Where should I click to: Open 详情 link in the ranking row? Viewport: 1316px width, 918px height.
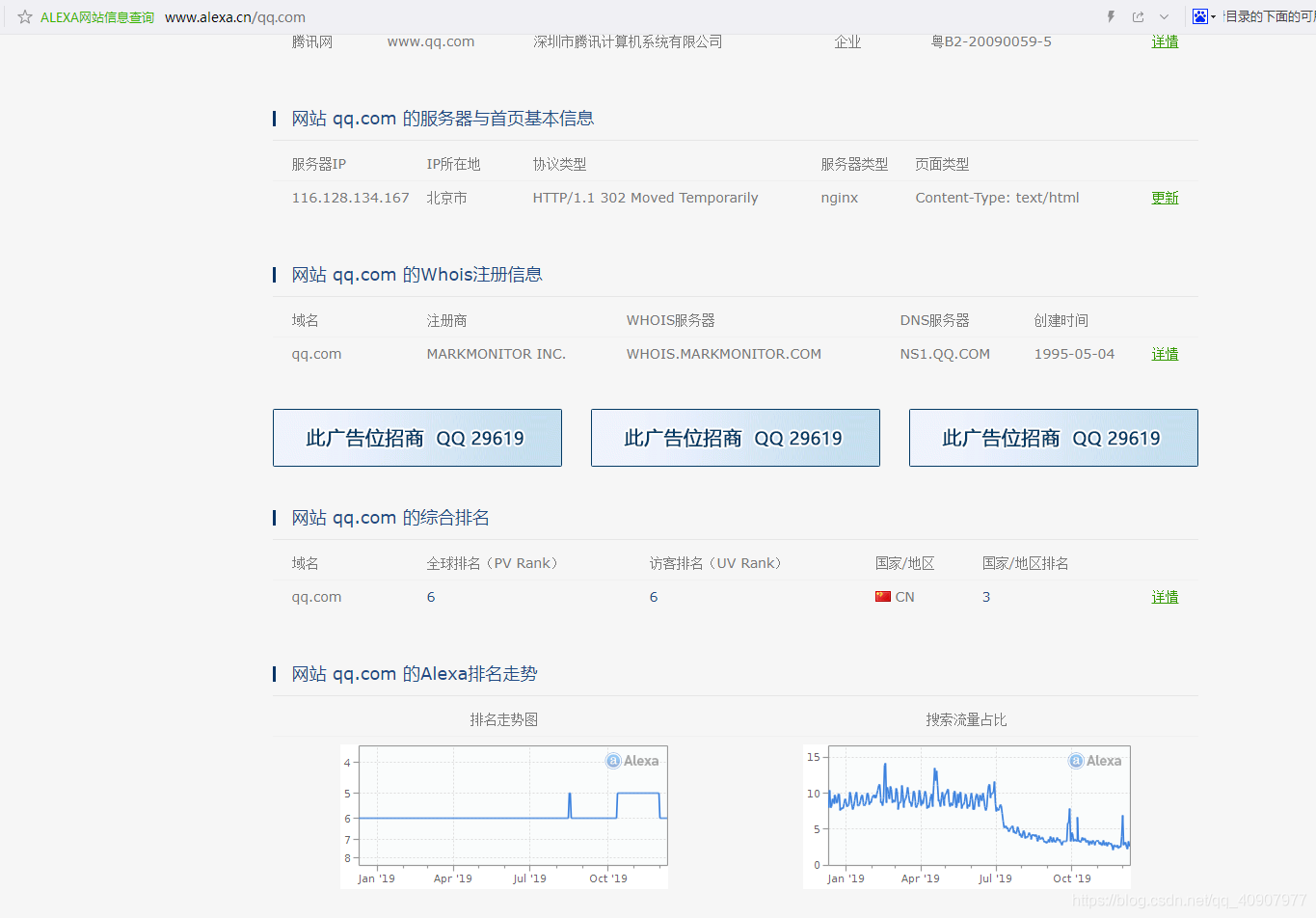1165,597
